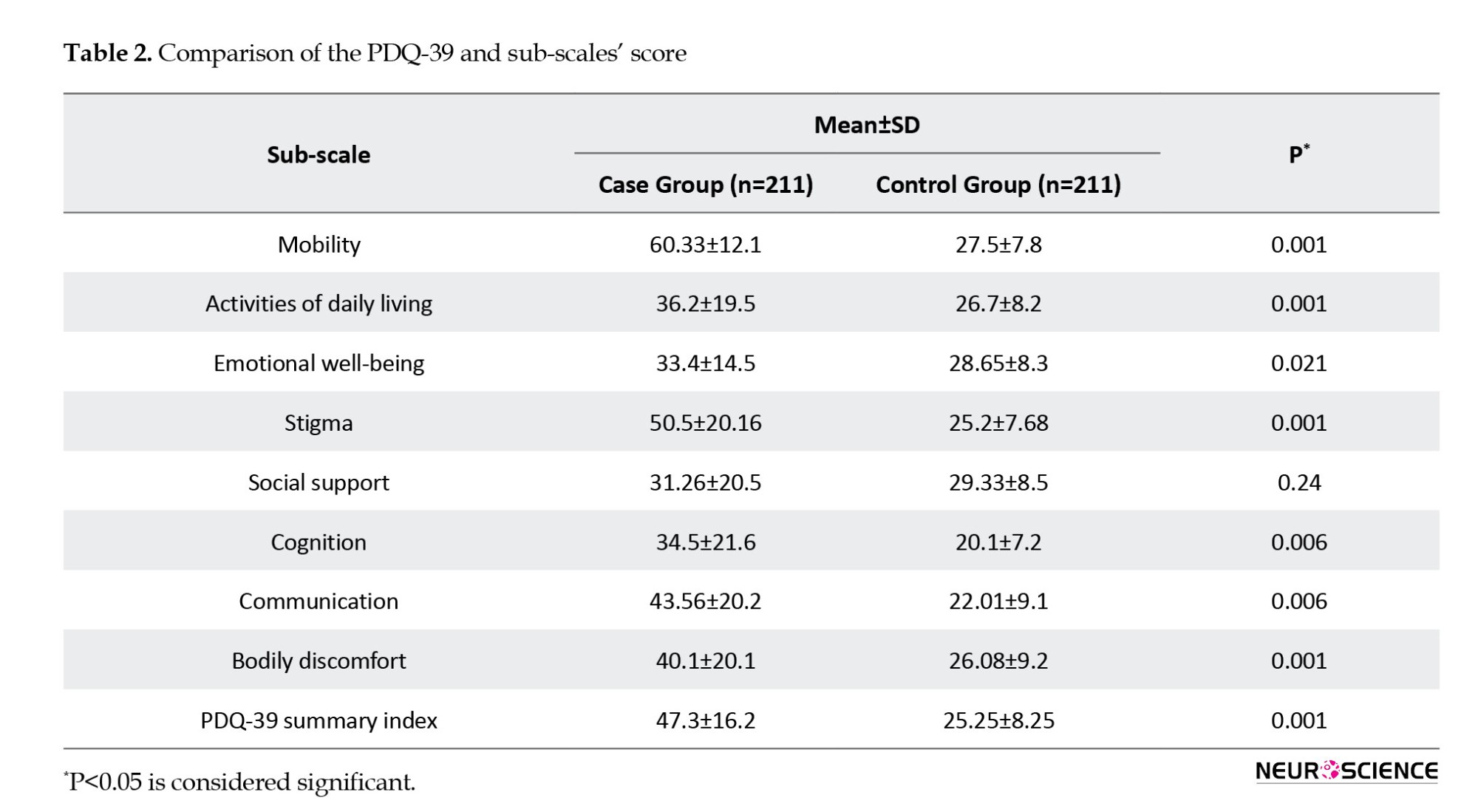Click the Table 2 caption title
The width and height of the screenshot is (1478, 812).
375,53
